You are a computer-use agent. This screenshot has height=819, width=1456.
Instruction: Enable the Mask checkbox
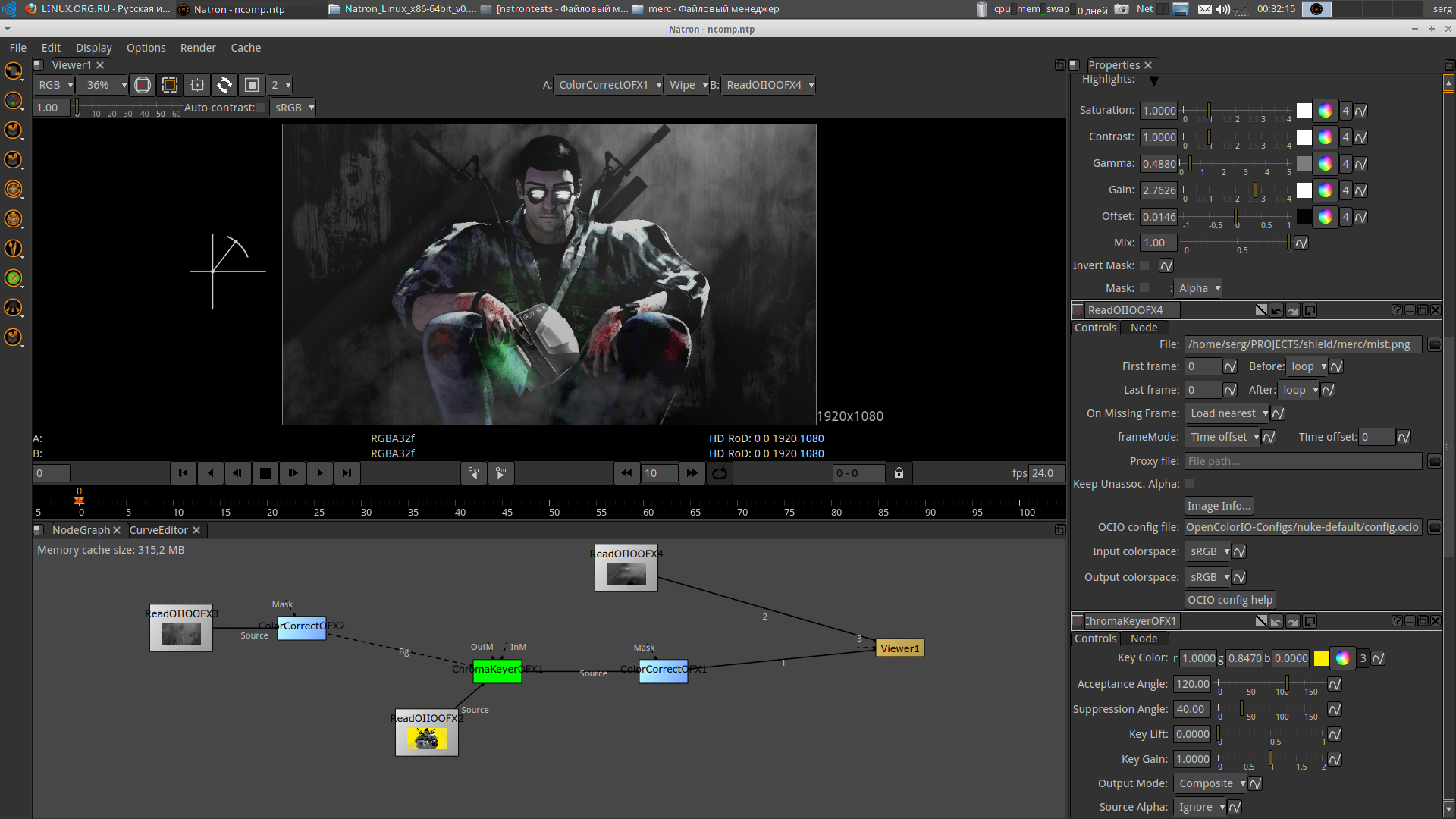(1144, 288)
